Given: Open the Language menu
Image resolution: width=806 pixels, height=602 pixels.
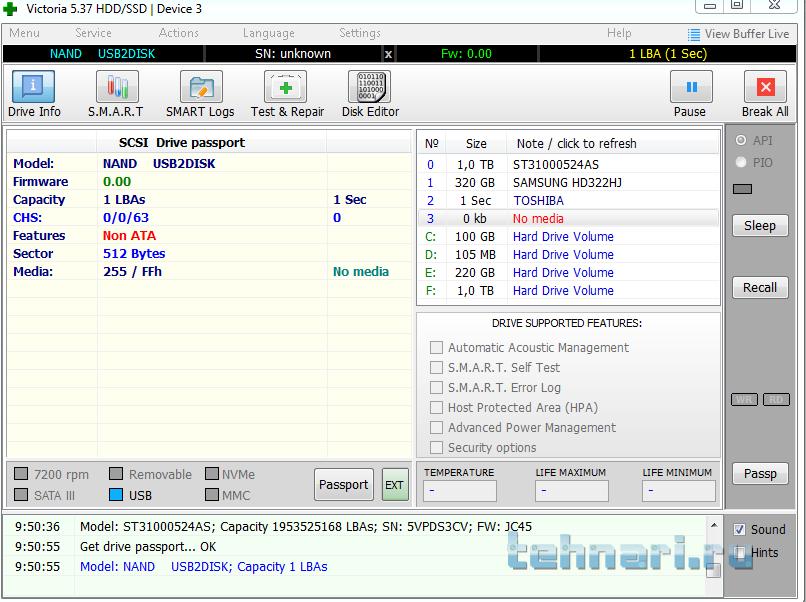Looking at the screenshot, I should pos(268,33).
